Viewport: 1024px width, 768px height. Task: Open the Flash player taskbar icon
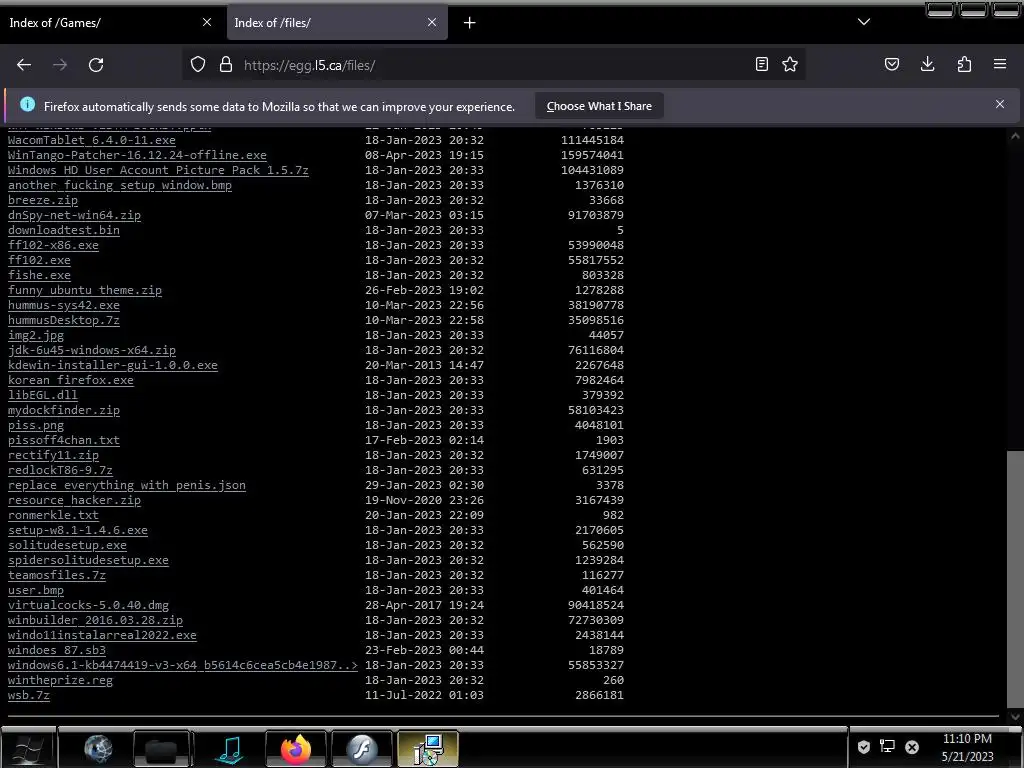361,748
